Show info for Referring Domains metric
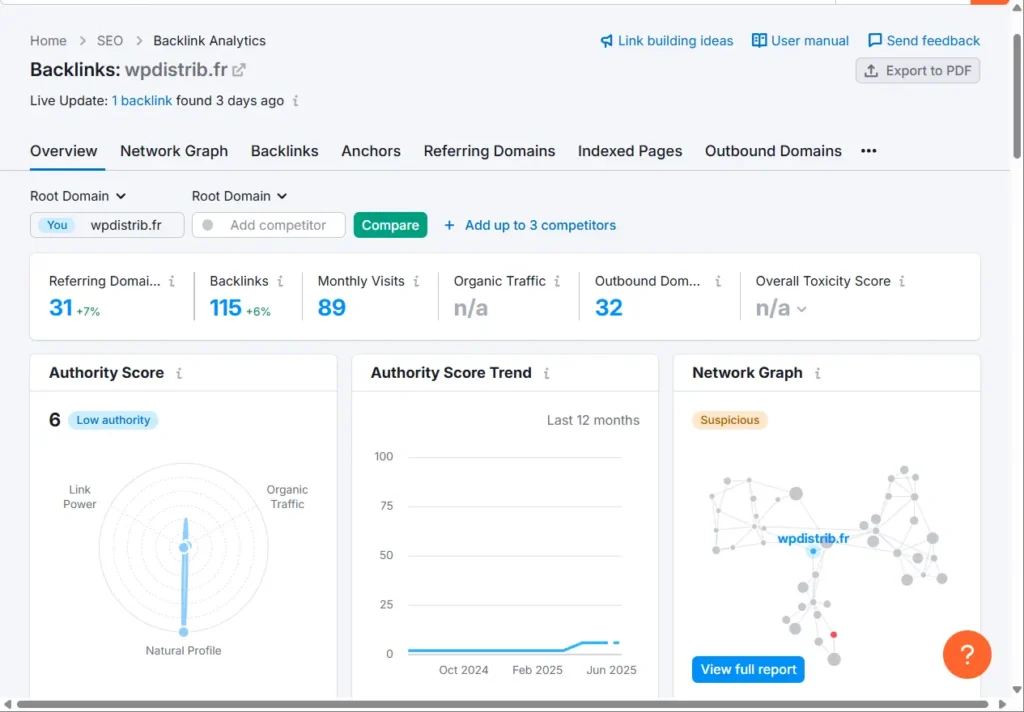The image size is (1024, 712). pos(172,281)
